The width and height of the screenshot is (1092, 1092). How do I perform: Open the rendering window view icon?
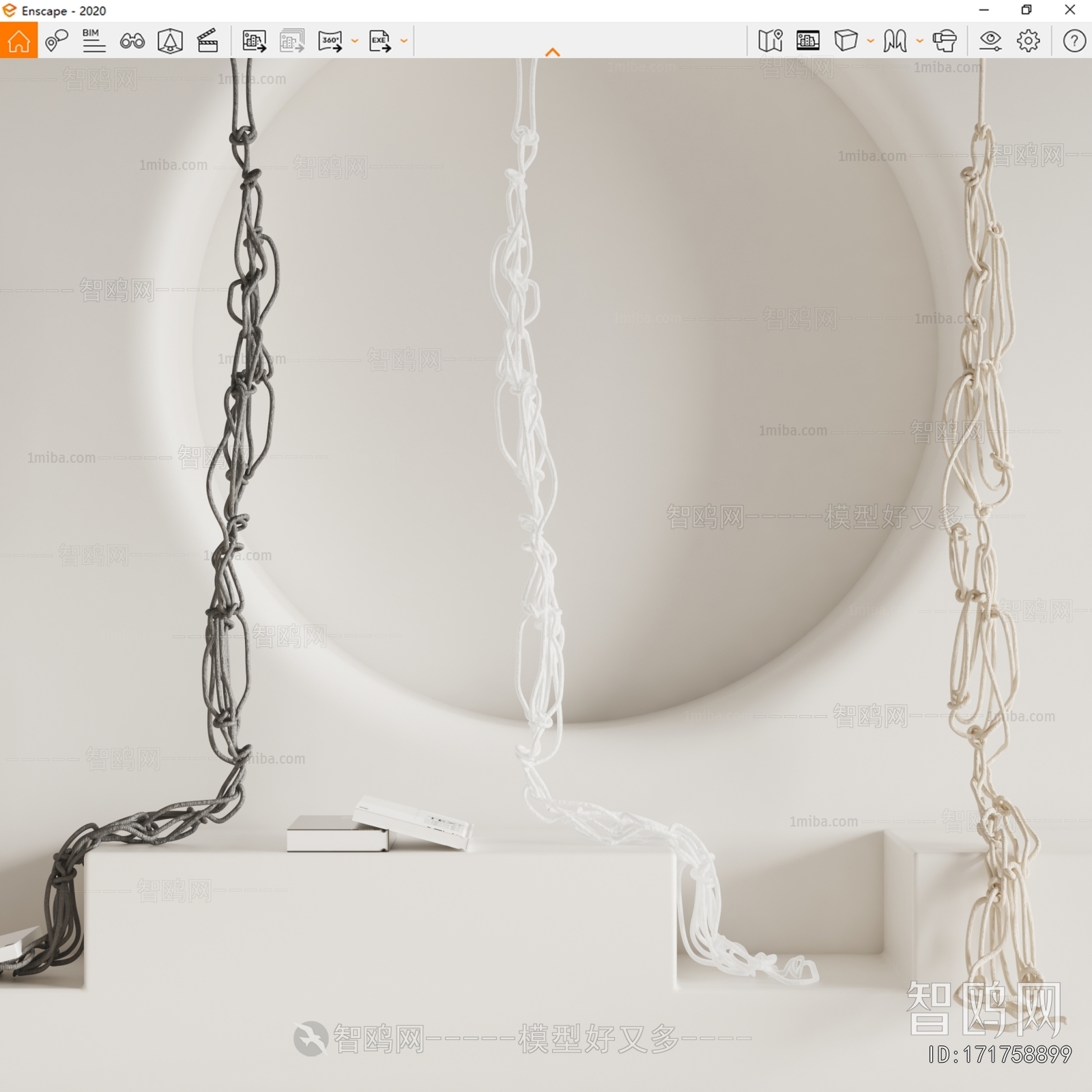807,41
